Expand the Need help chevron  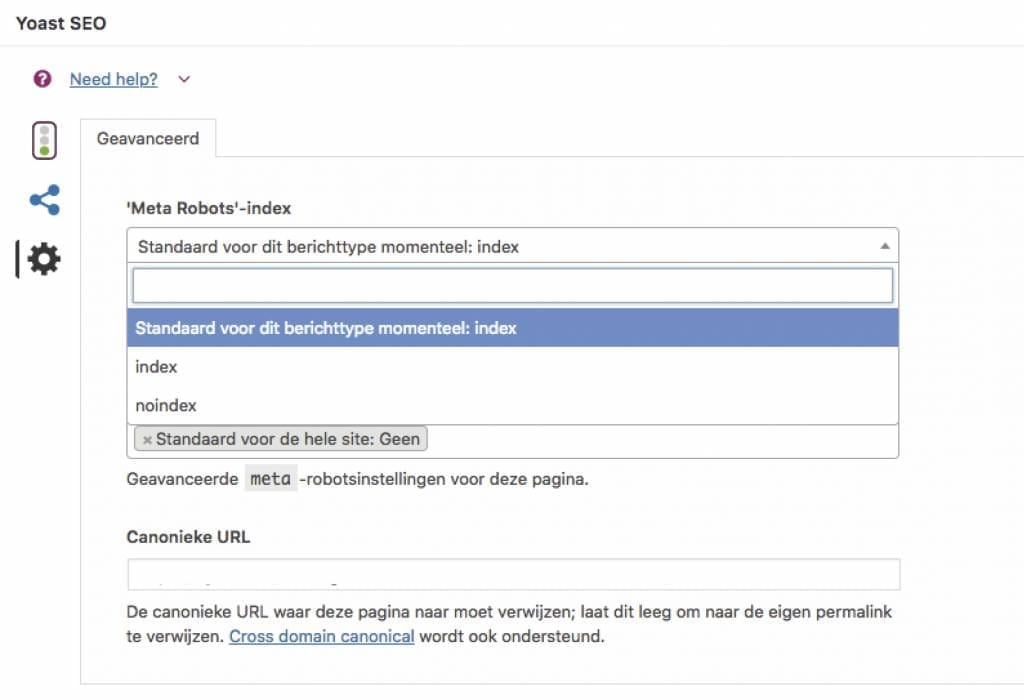click(x=184, y=80)
